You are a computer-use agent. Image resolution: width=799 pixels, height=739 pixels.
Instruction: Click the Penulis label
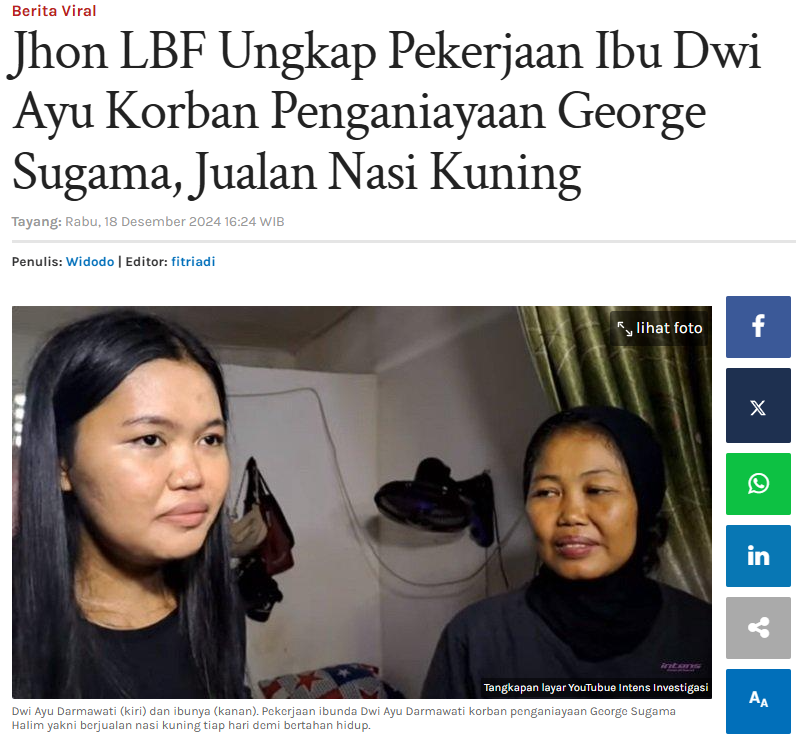37,261
